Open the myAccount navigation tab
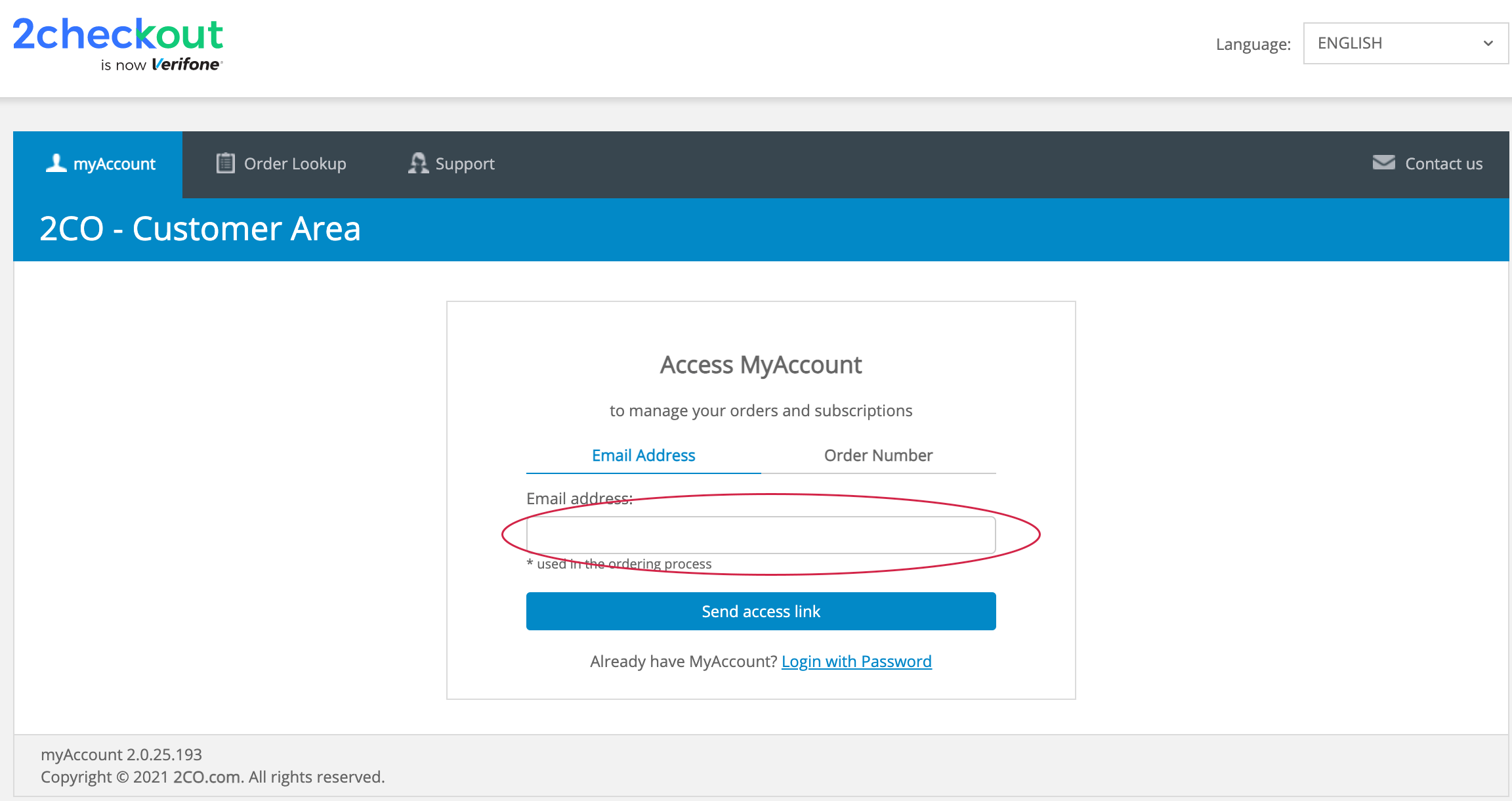The height and width of the screenshot is (801, 1512). (114, 163)
